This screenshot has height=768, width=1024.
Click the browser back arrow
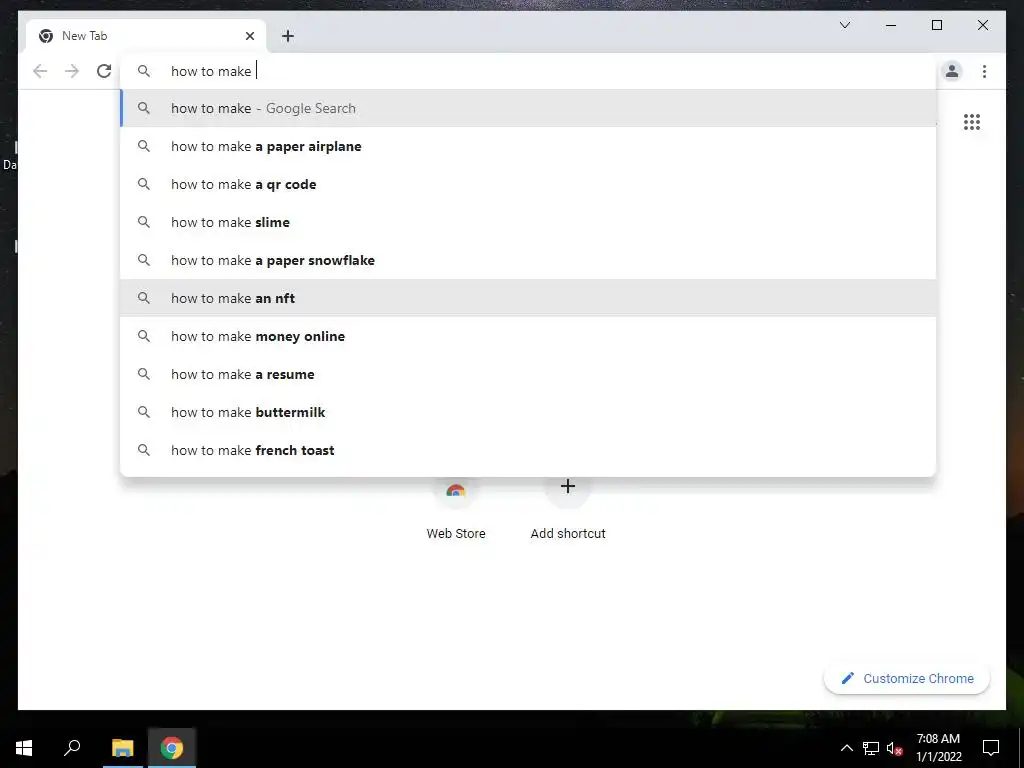(40, 71)
